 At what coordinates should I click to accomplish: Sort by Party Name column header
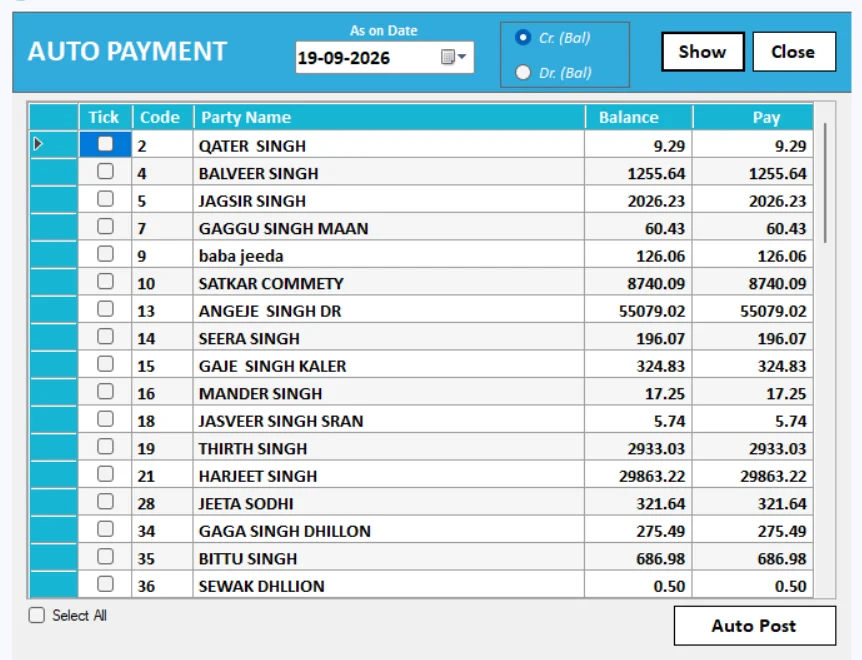tap(389, 117)
